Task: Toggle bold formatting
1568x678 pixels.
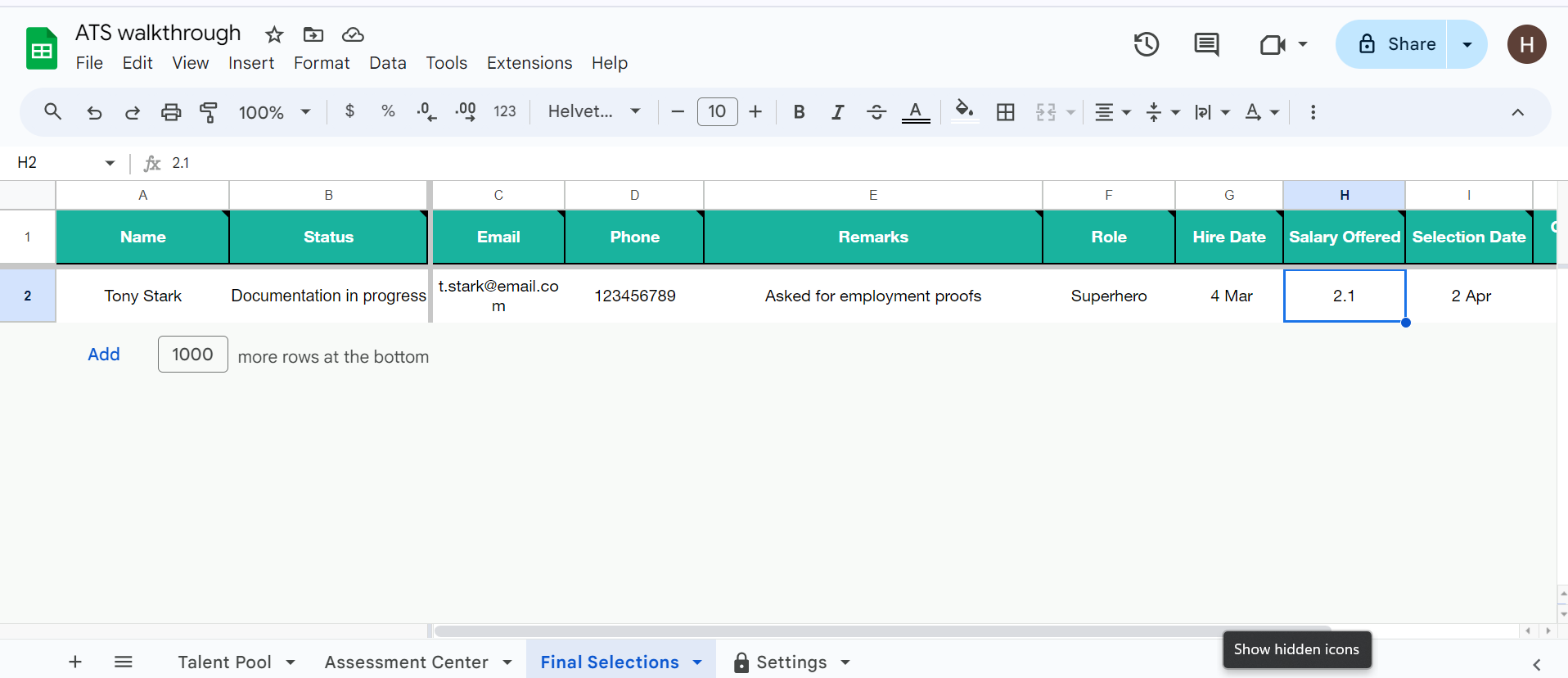Action: tap(800, 112)
